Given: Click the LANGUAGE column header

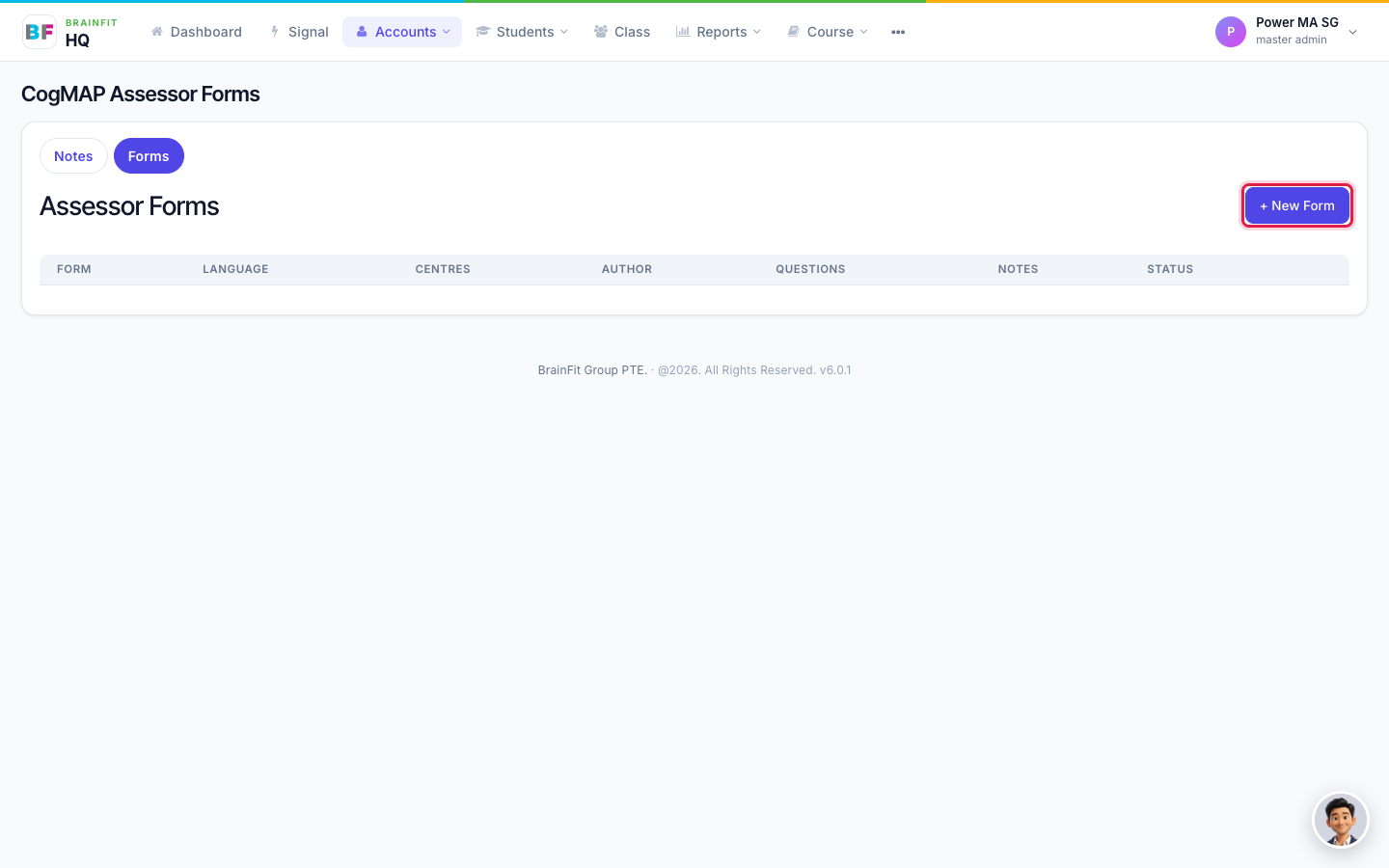Looking at the screenshot, I should [x=235, y=269].
